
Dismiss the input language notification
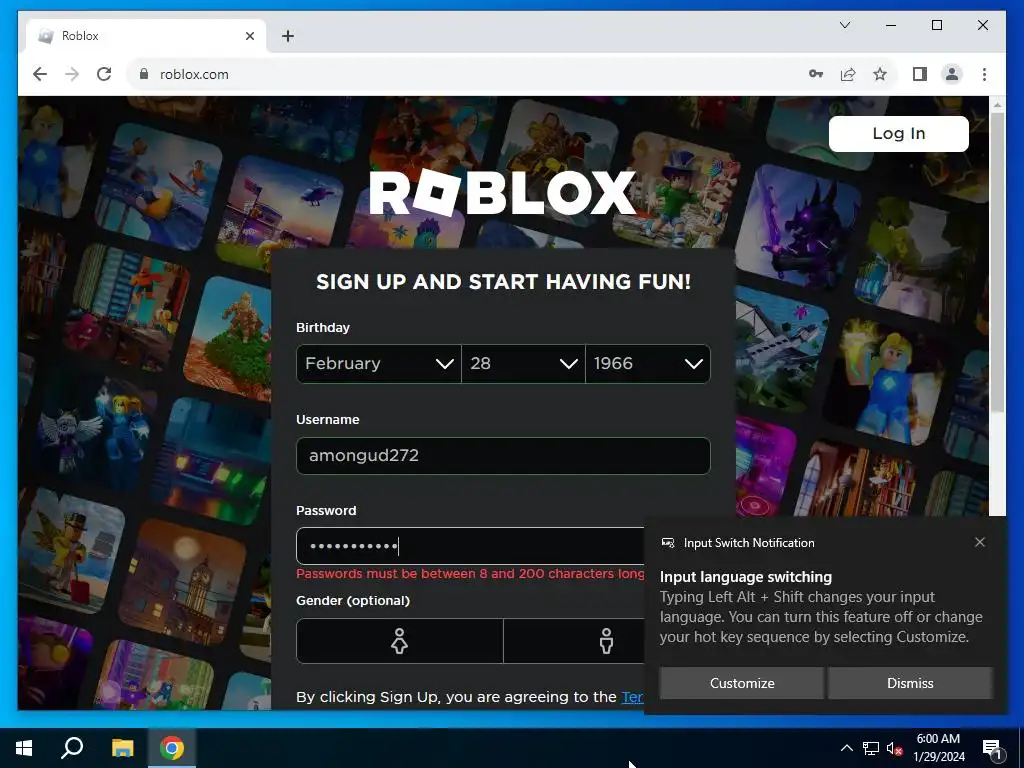(x=910, y=683)
